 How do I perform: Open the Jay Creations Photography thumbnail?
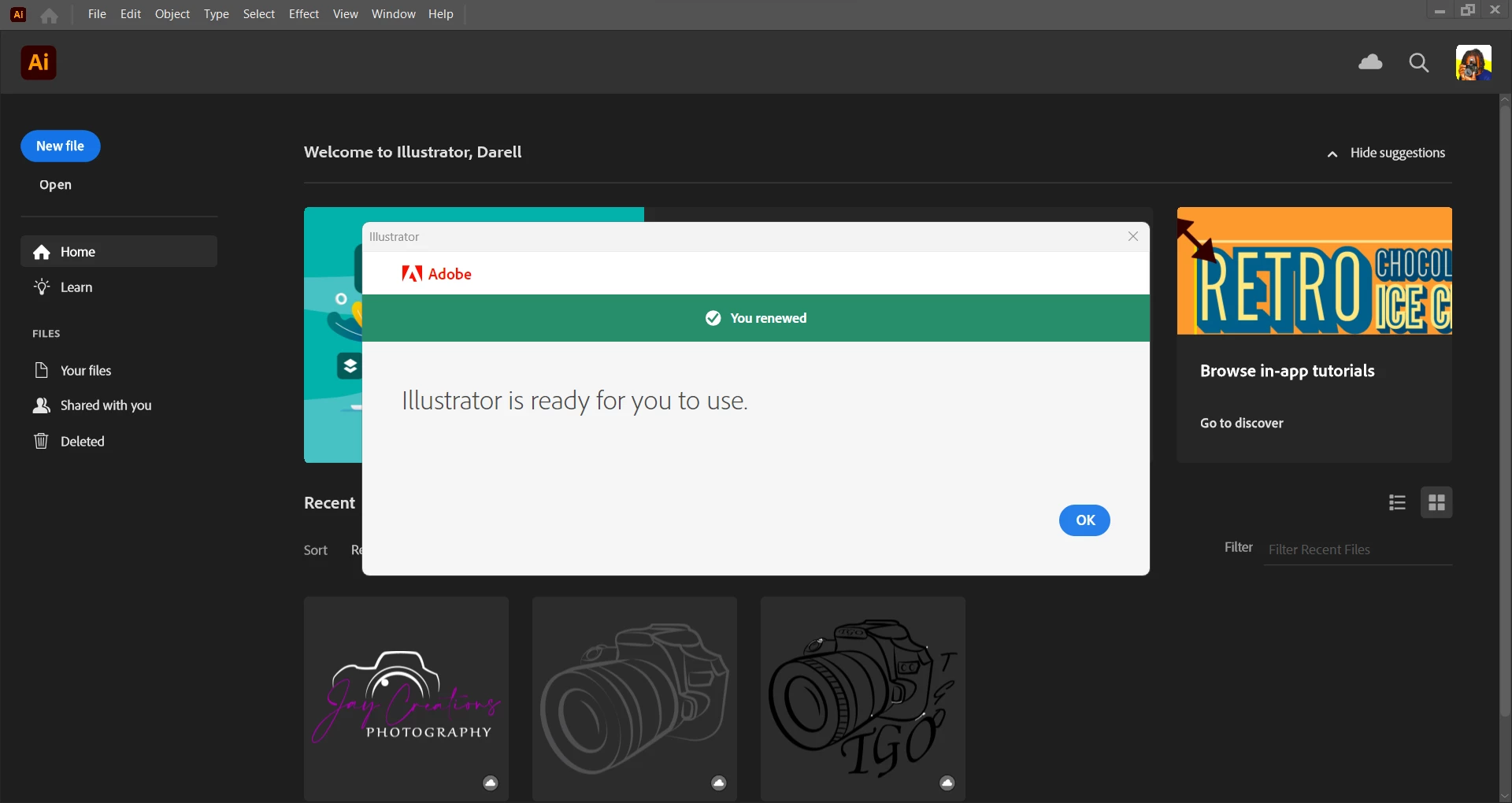pyautogui.click(x=406, y=699)
